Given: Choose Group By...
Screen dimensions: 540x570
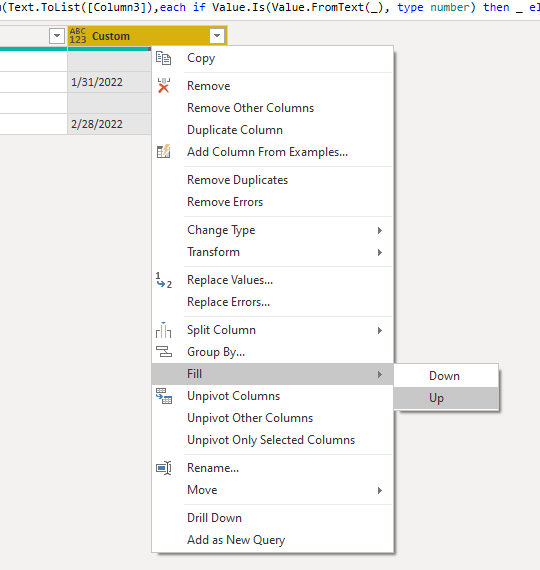Looking at the screenshot, I should pos(272,352).
